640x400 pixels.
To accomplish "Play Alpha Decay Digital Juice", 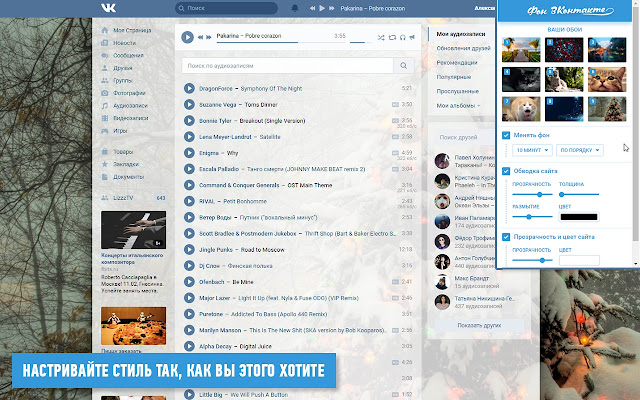I will coord(189,346).
